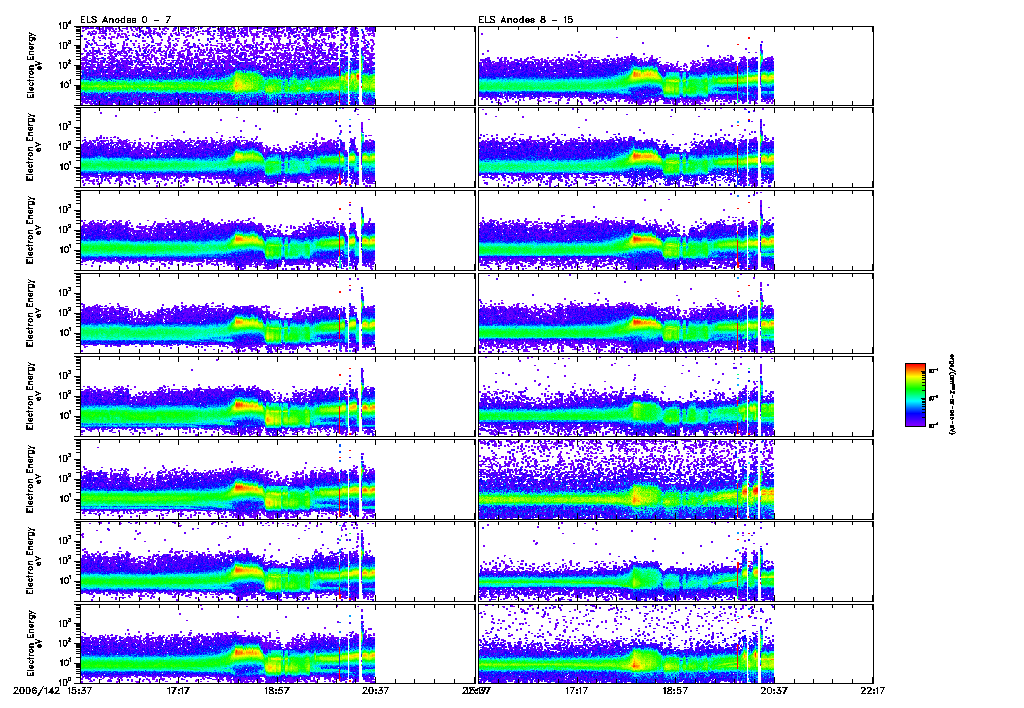Click '20:37' below the Anodes 0 - 7 column

pyautogui.click(x=376, y=690)
